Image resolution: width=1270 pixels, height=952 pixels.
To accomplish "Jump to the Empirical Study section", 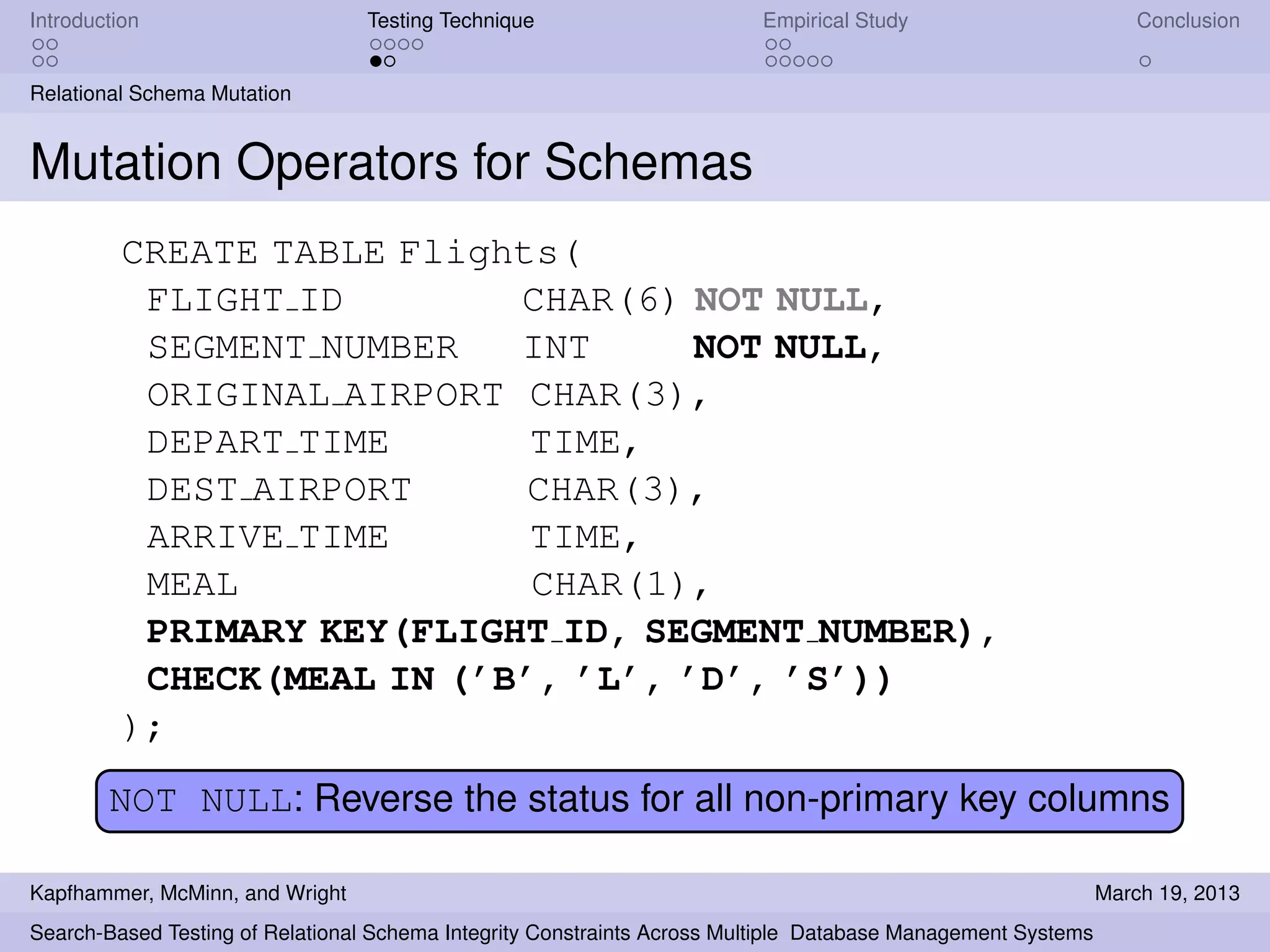I will point(835,20).
